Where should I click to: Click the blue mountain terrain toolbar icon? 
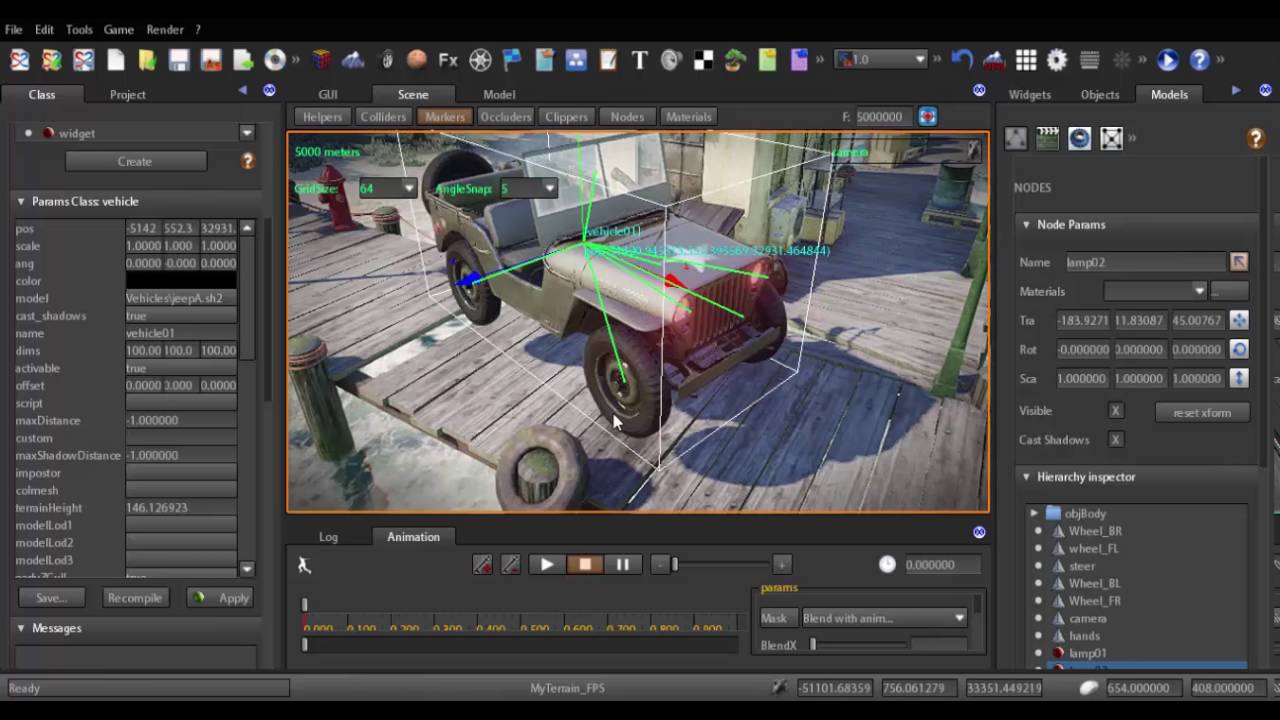353,60
